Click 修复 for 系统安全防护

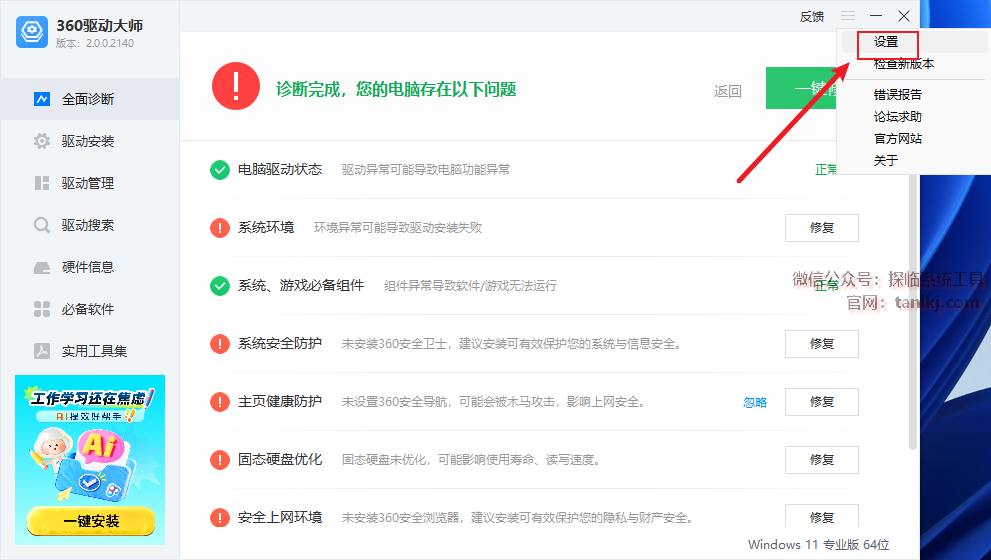pos(822,344)
